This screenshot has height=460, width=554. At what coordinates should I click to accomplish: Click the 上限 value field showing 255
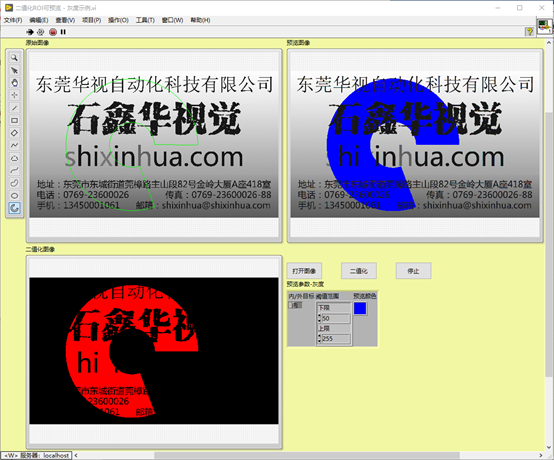(x=336, y=339)
